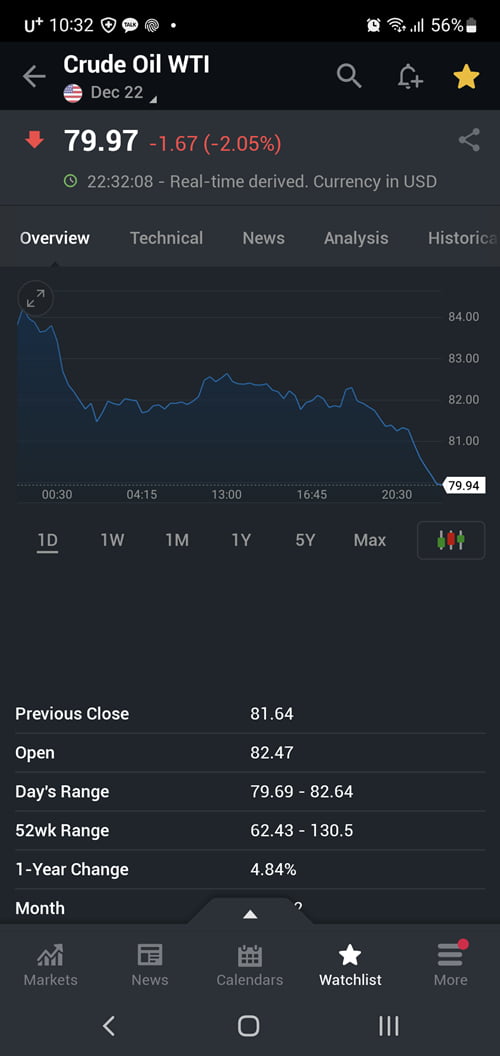Create a price alert with the bell icon
Screen dimensions: 500x1056
click(409, 77)
